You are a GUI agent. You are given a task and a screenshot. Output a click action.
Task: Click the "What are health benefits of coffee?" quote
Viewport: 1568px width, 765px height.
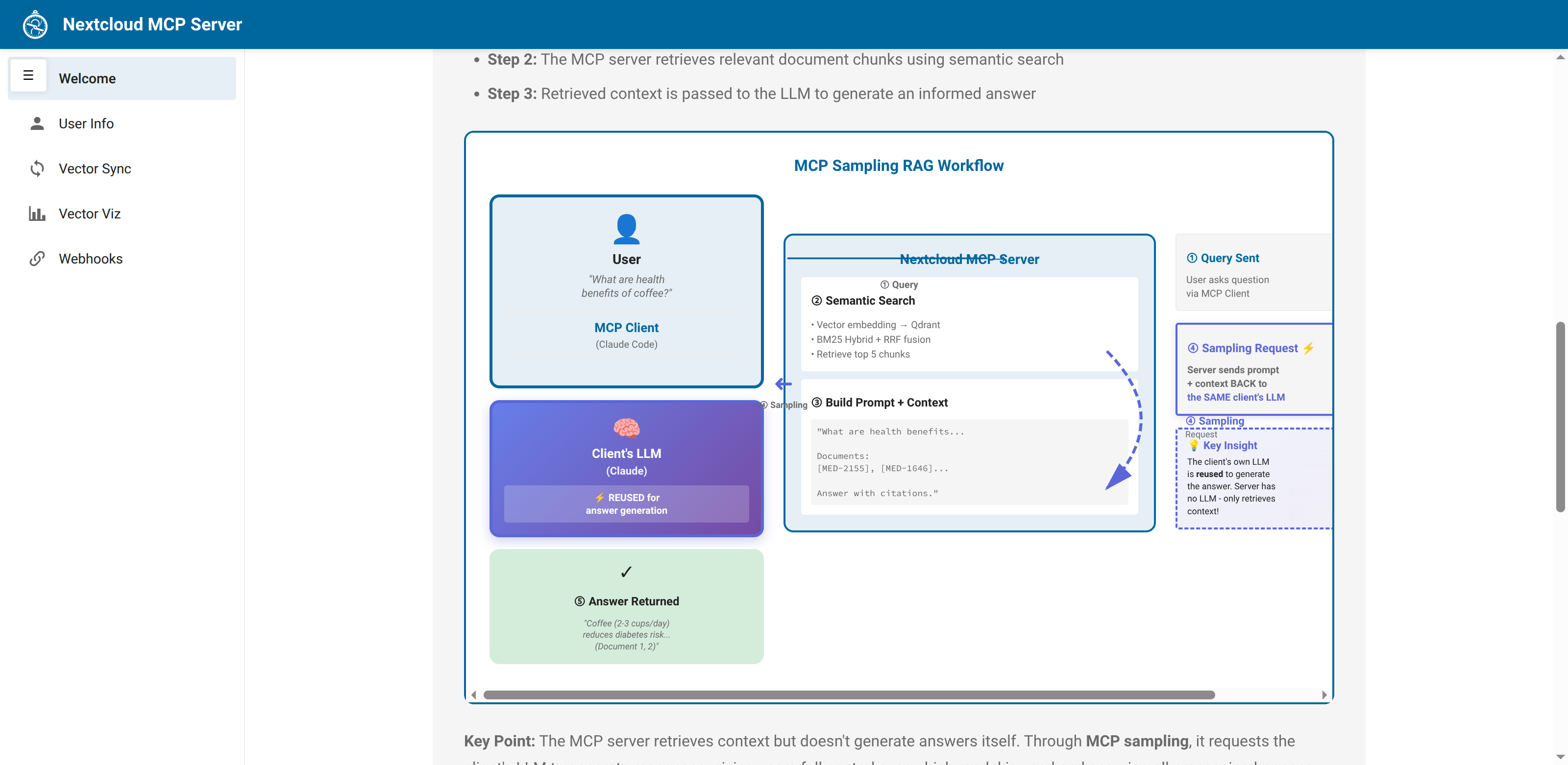click(x=626, y=286)
